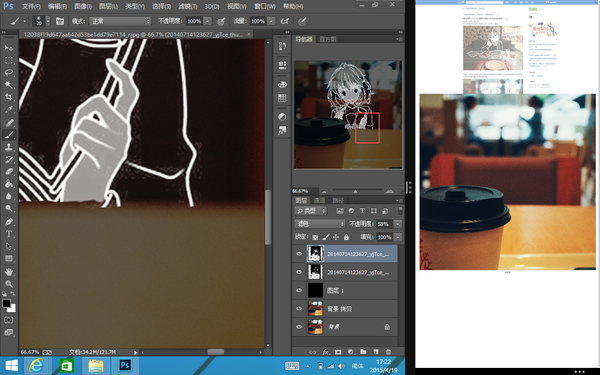The height and width of the screenshot is (375, 600).
Task: Select the Lasso tool
Action: 9,72
